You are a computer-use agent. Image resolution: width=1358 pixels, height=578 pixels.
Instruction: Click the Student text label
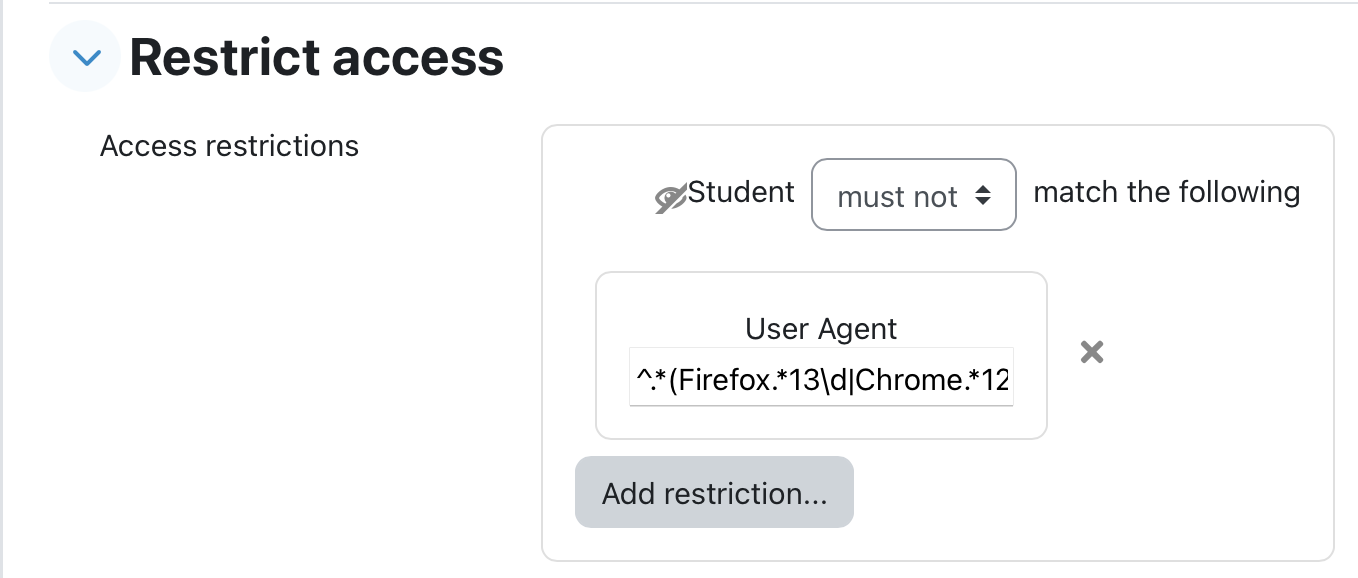[x=741, y=191]
